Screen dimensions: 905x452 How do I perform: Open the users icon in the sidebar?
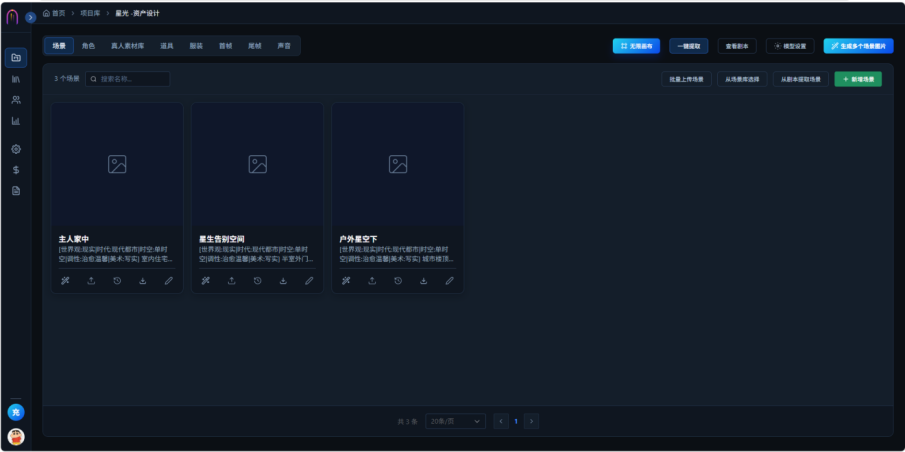16,100
